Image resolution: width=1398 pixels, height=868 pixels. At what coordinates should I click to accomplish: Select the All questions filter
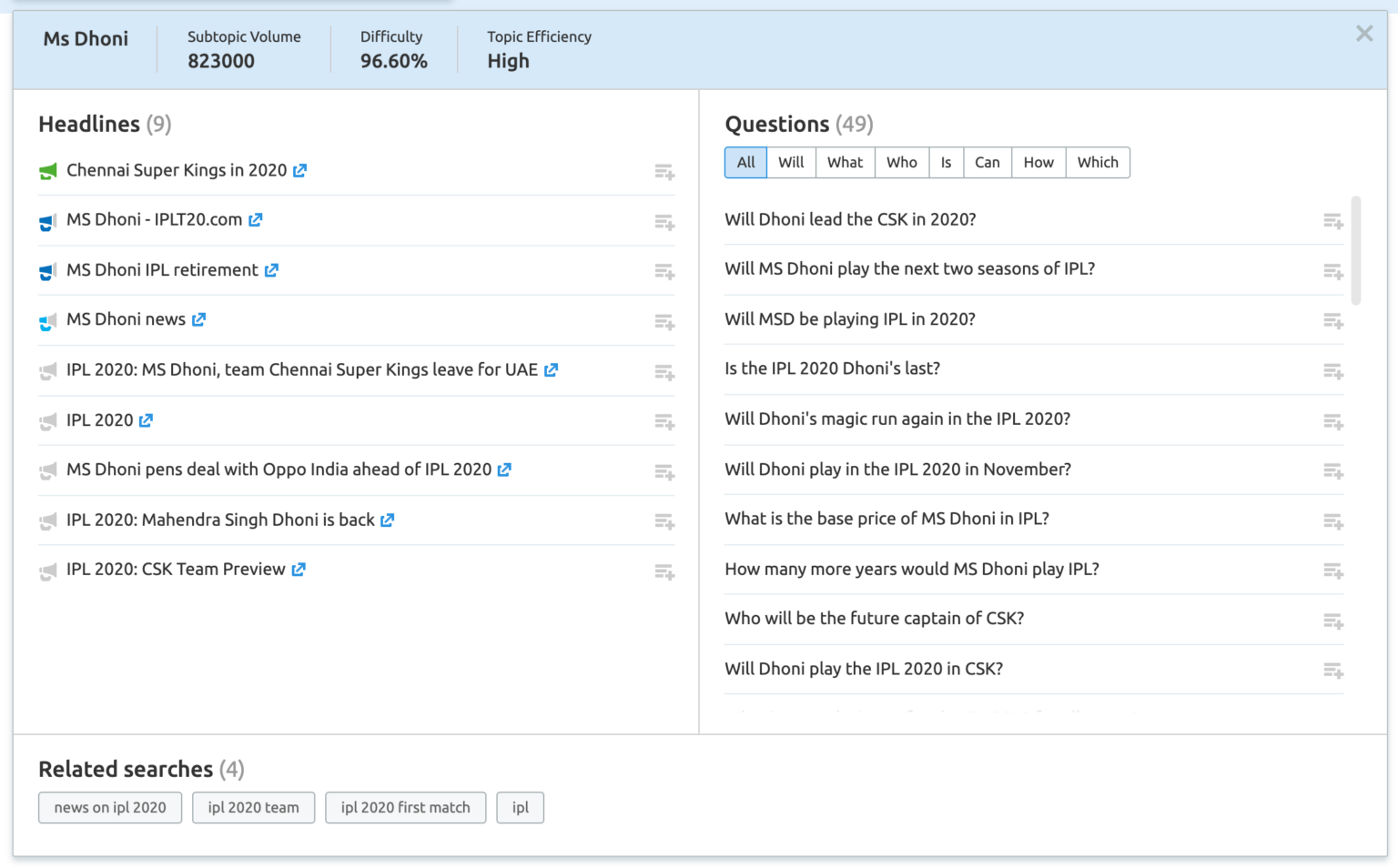pos(745,163)
